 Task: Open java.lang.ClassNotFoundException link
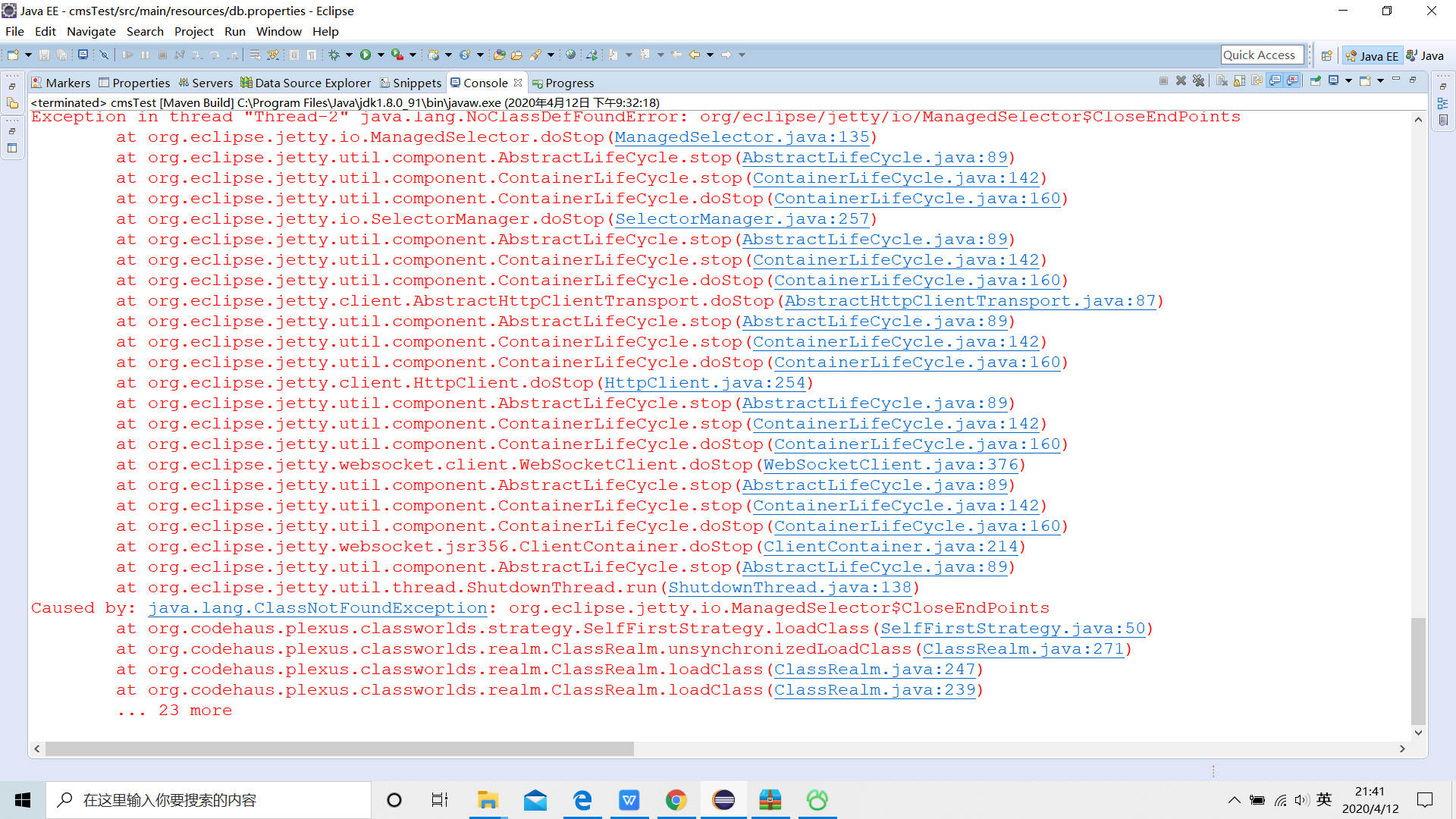coord(318,608)
